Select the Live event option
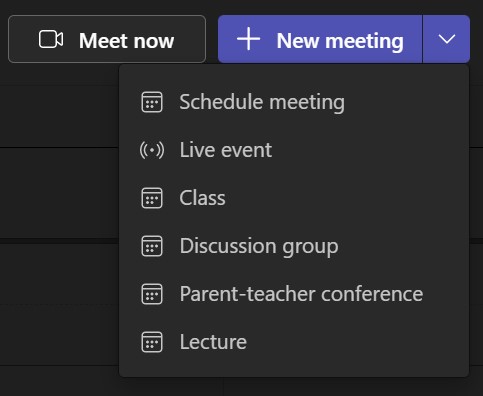This screenshot has height=396, width=483. (x=294, y=150)
